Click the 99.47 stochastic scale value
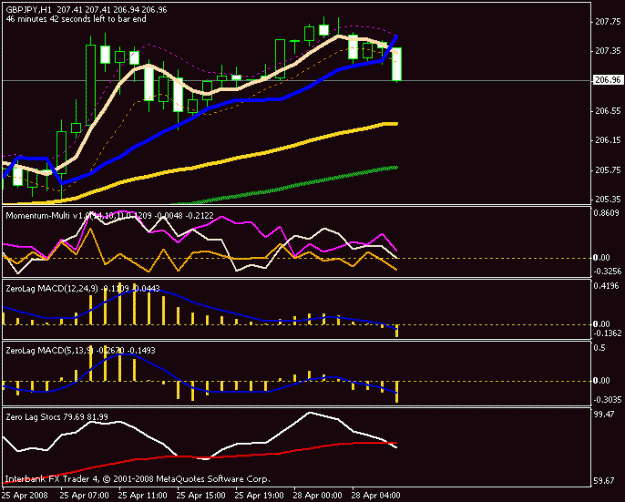Viewport: 625px width, 502px height. (x=604, y=415)
